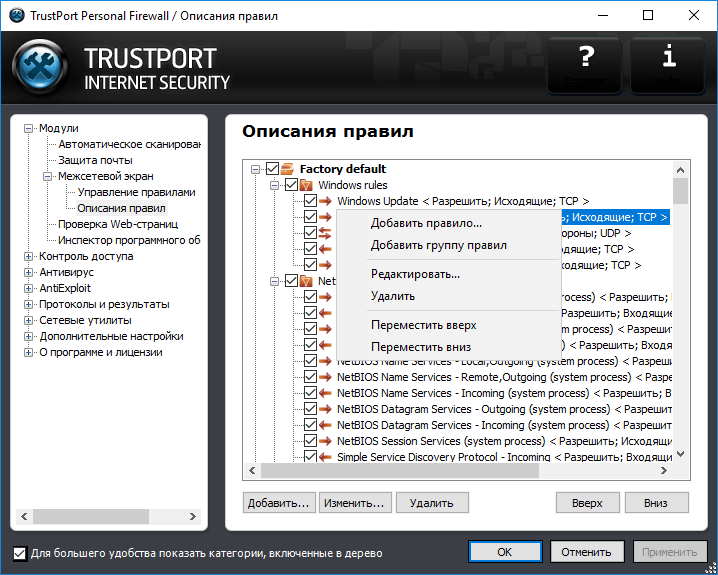Screen dimensions: 718x575
Task: Choose 'Добавить правило...' from context menu
Action: 449,223
